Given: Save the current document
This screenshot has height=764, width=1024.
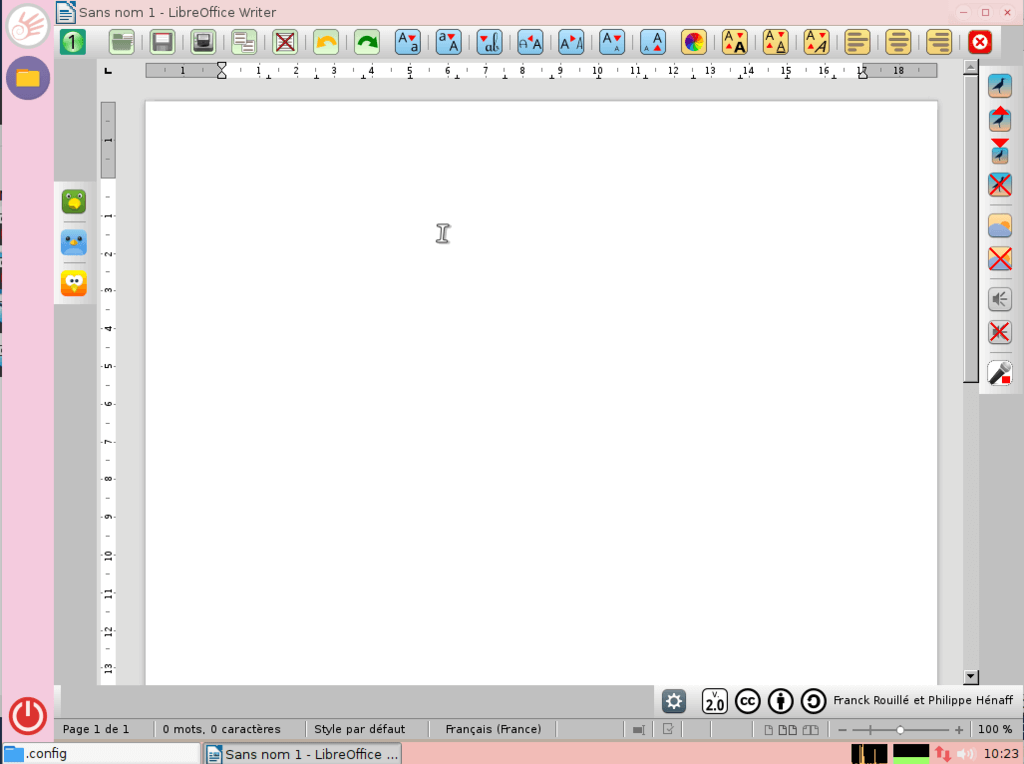Looking at the screenshot, I should coord(162,42).
